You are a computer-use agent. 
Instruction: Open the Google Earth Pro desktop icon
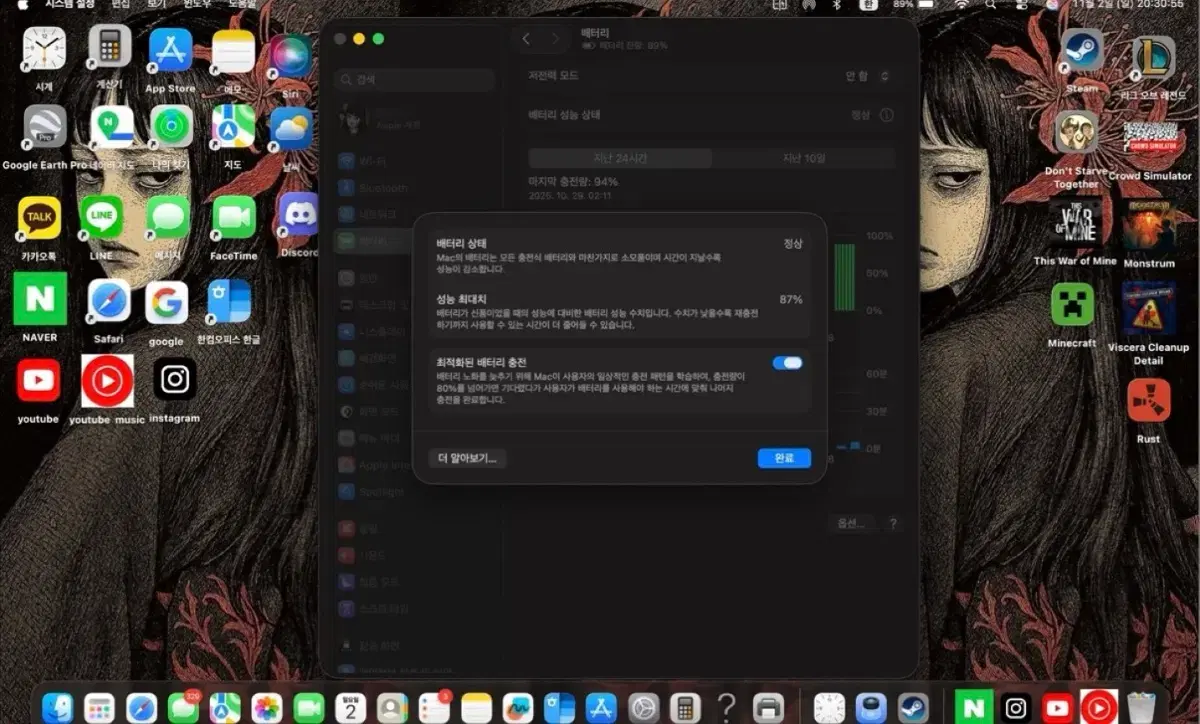click(44, 126)
